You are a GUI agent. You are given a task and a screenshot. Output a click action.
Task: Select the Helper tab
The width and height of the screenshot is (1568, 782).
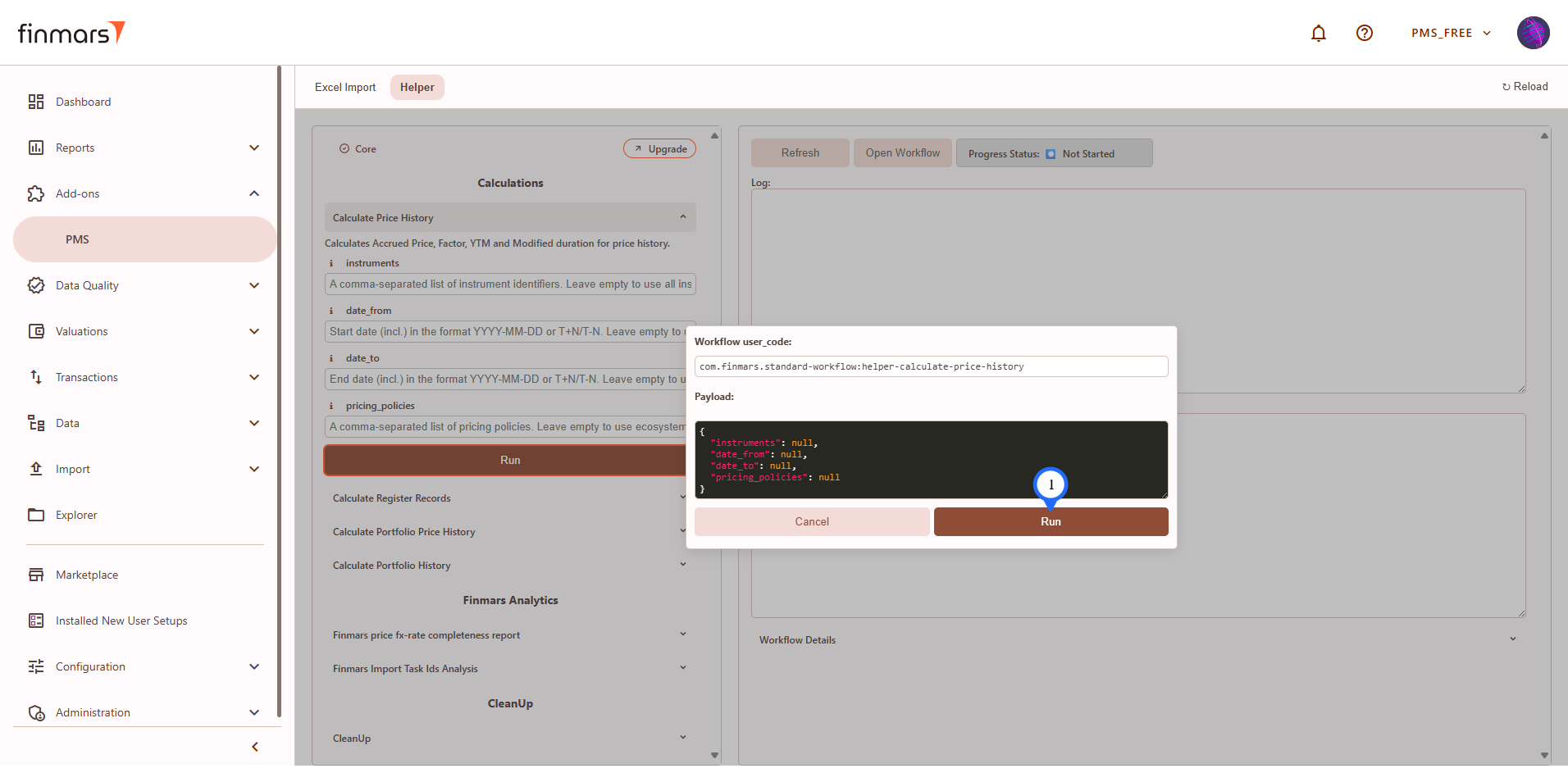coord(417,87)
